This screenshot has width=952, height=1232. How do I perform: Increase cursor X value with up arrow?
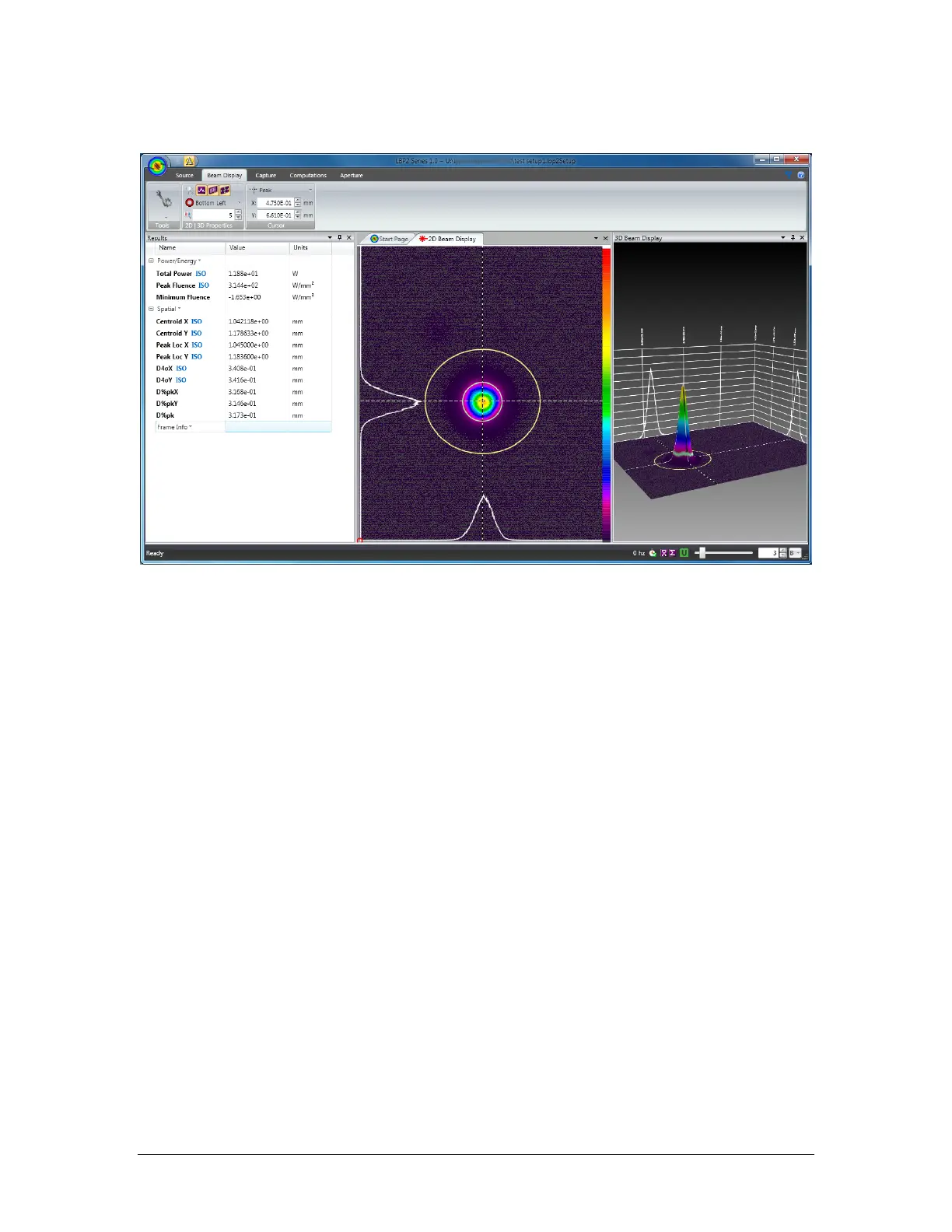(297, 201)
